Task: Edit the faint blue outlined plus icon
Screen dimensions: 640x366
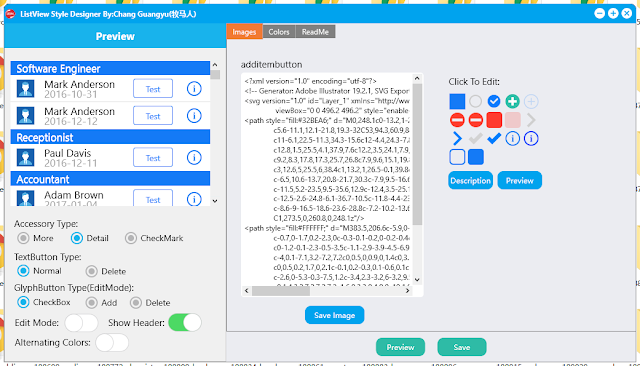Action: click(x=531, y=101)
